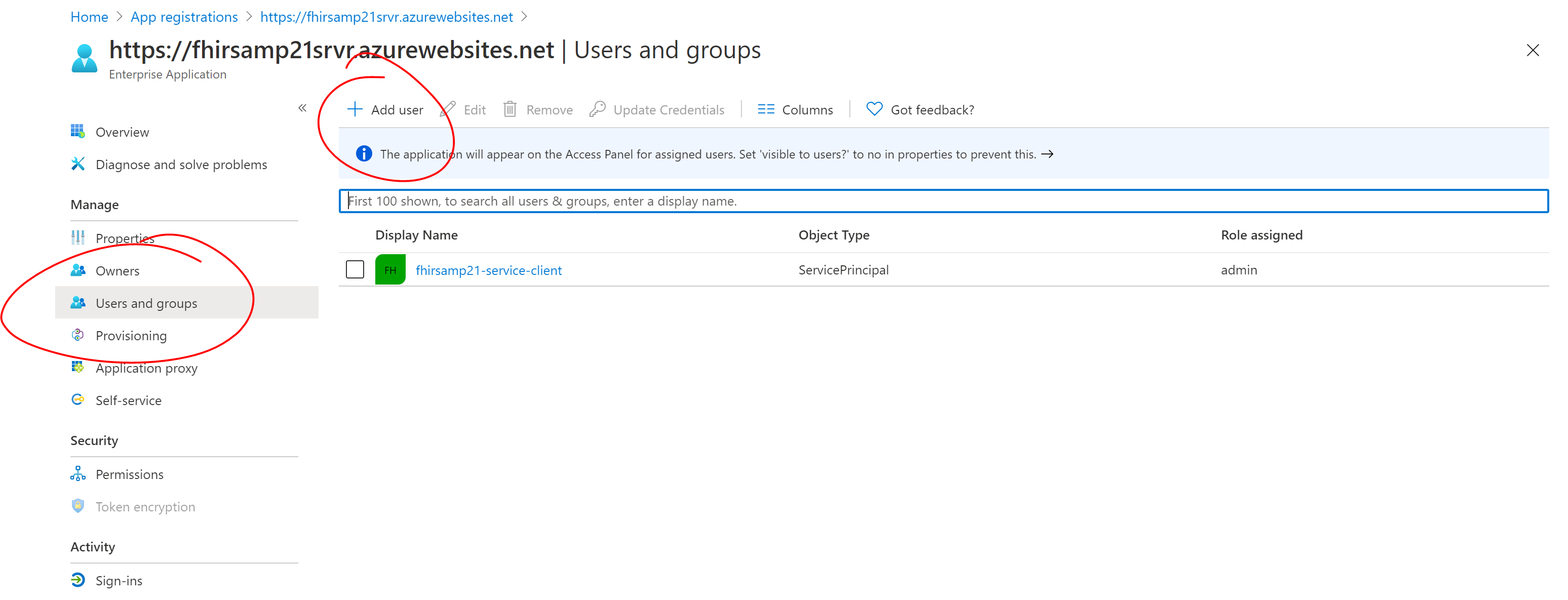Open the Self-service configuration
Screen dimensions: 1568x600
point(128,400)
